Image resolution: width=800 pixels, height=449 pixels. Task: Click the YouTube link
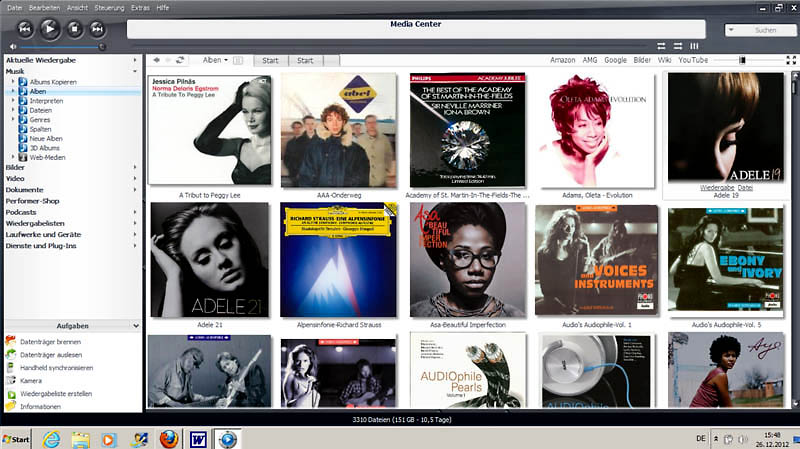(x=693, y=60)
